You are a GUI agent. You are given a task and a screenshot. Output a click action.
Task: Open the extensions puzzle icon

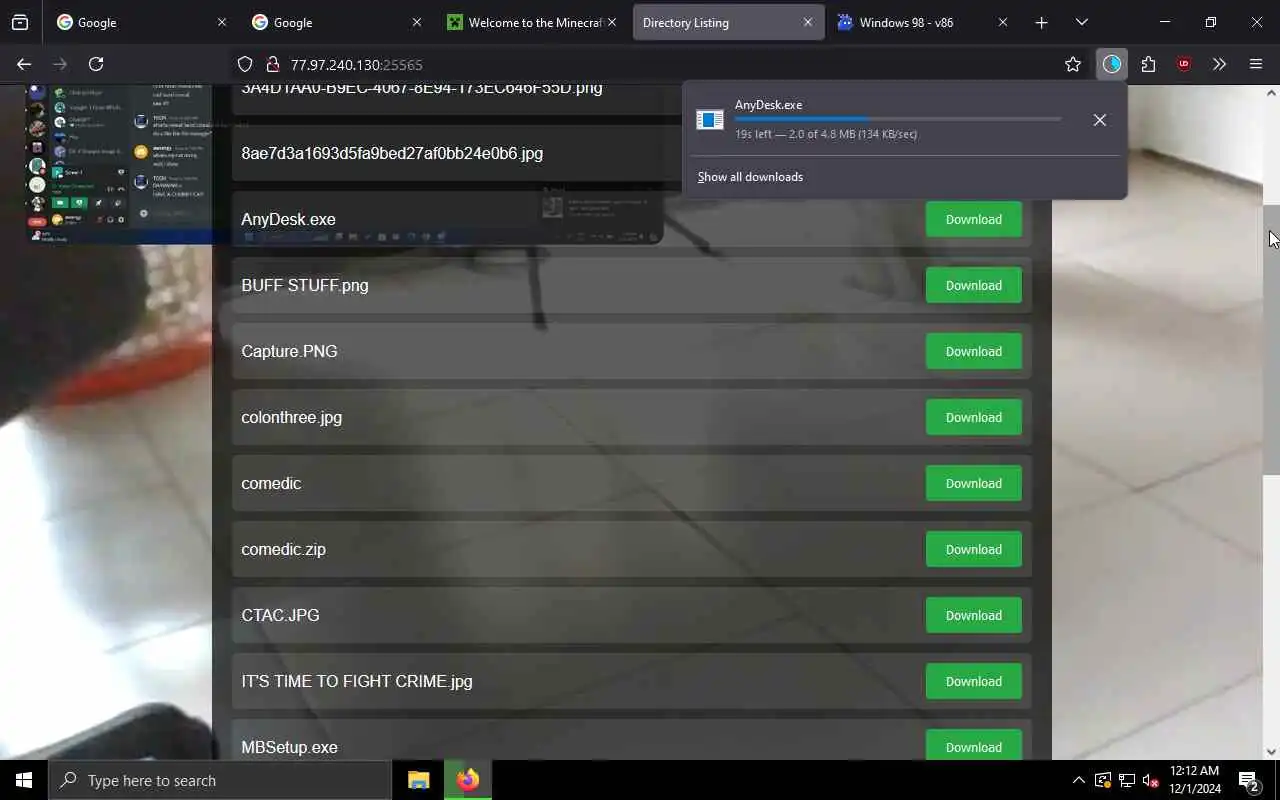(x=1148, y=64)
